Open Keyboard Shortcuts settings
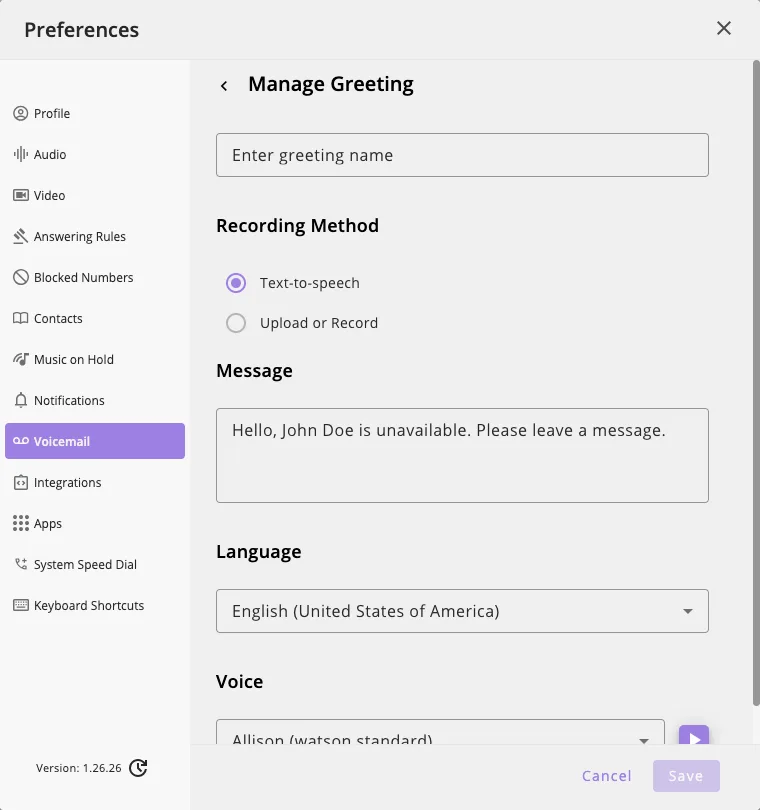This screenshot has width=760, height=810. 95,605
